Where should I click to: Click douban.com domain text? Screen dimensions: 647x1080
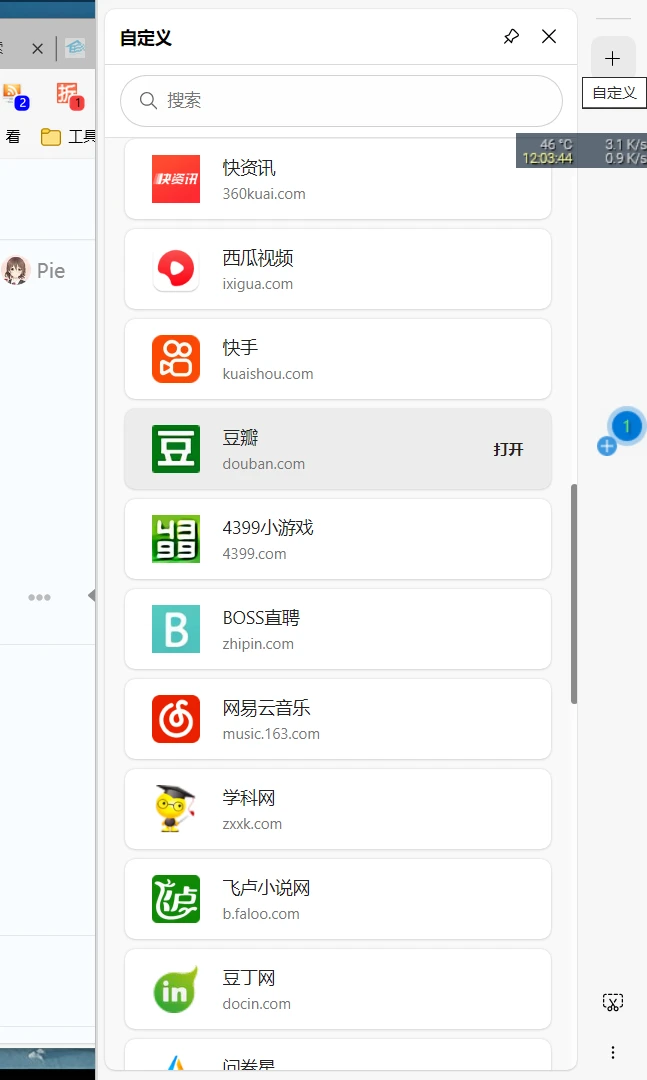point(264,464)
